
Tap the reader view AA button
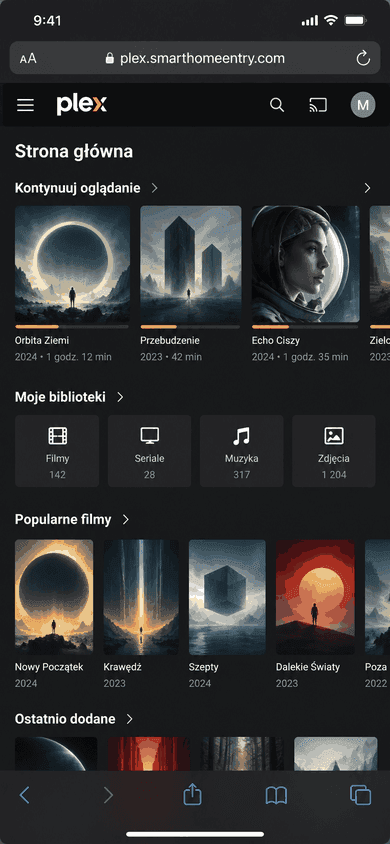[28, 59]
